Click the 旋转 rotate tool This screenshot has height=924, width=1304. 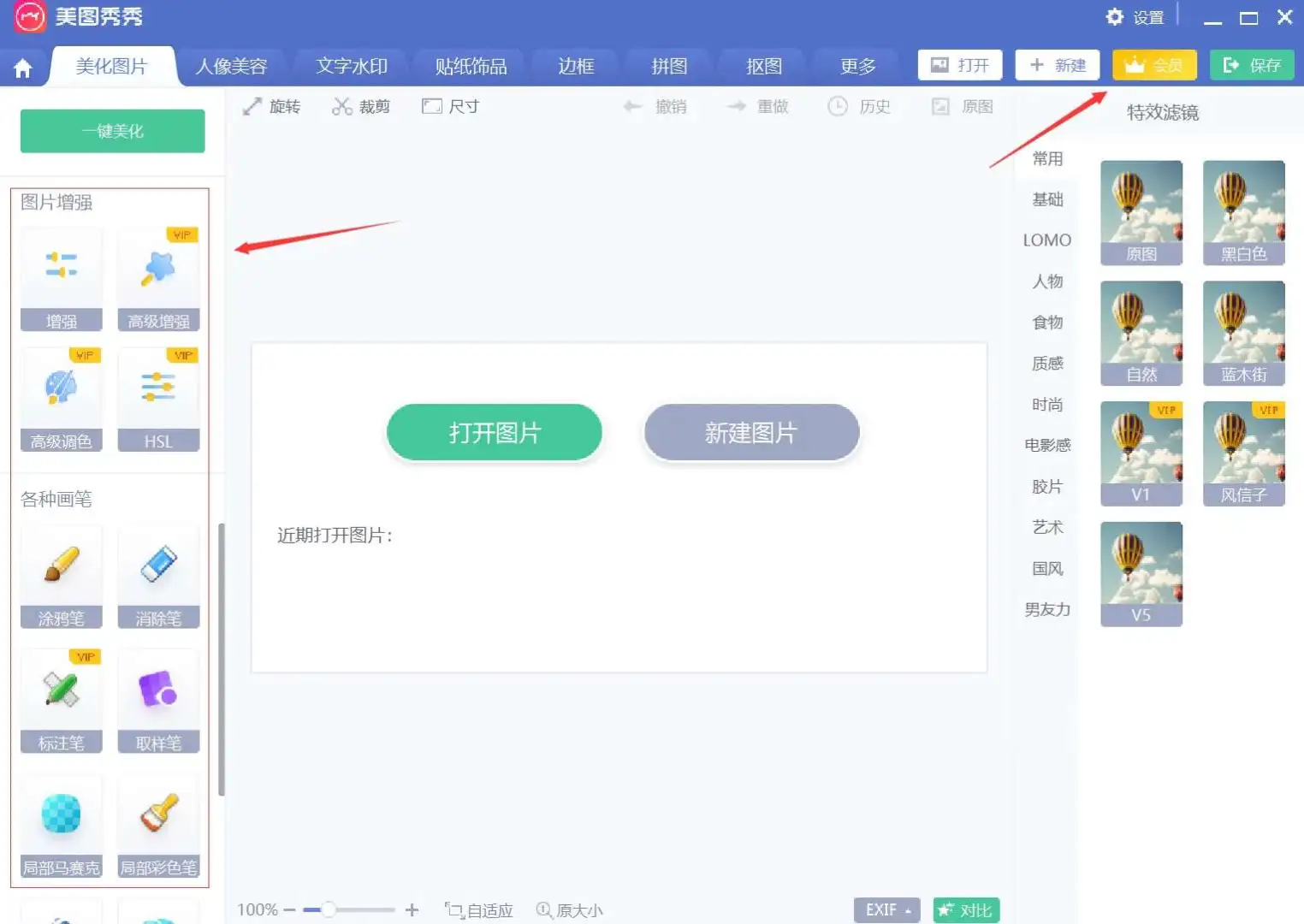tap(272, 106)
